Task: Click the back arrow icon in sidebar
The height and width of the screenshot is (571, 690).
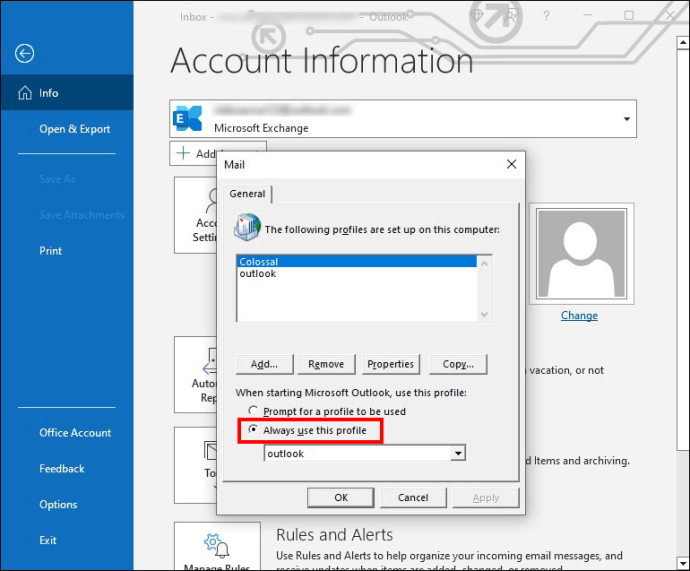Action: [24, 54]
